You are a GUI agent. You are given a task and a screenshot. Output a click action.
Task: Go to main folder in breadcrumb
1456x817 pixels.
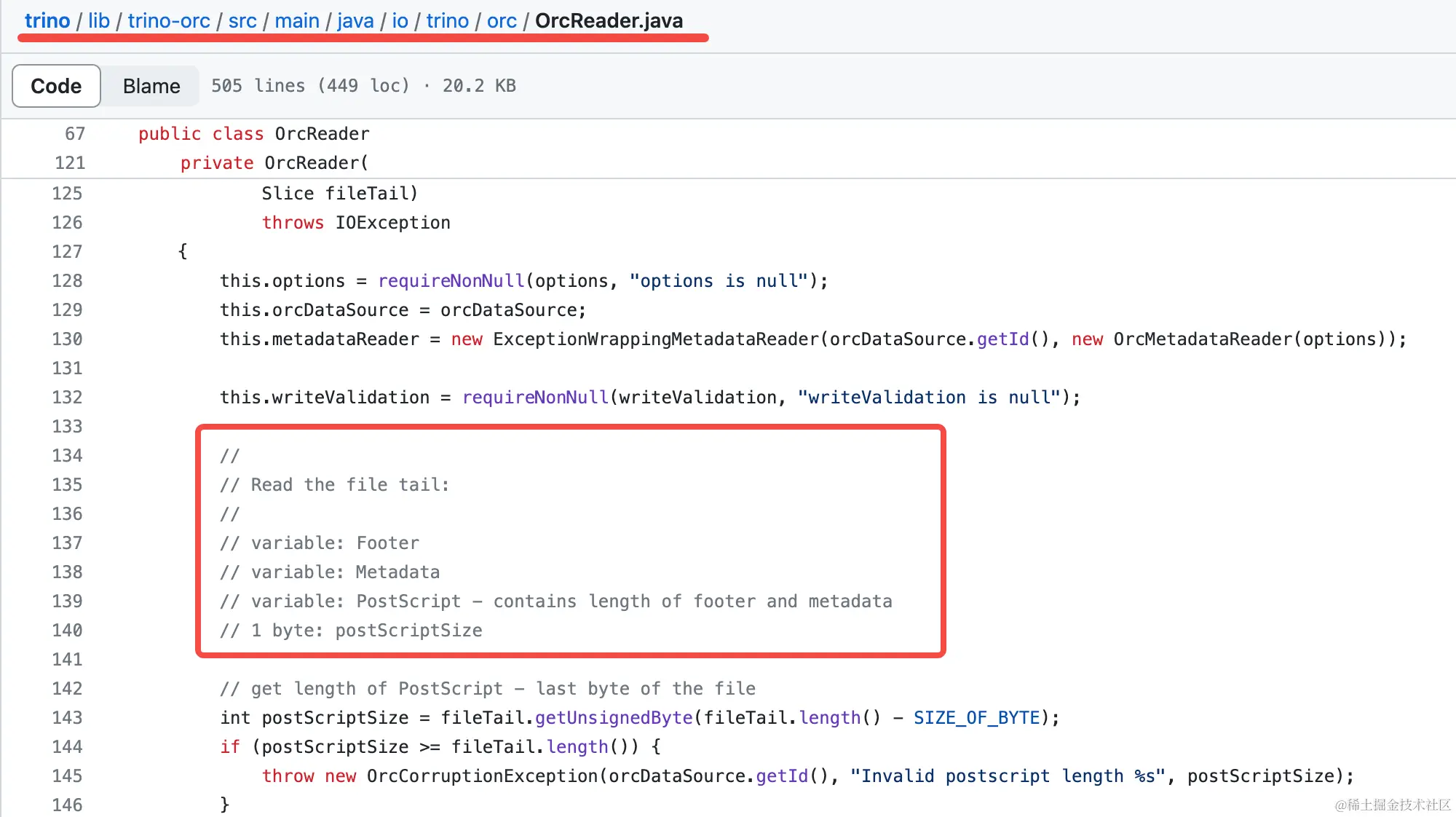pyautogui.click(x=297, y=21)
